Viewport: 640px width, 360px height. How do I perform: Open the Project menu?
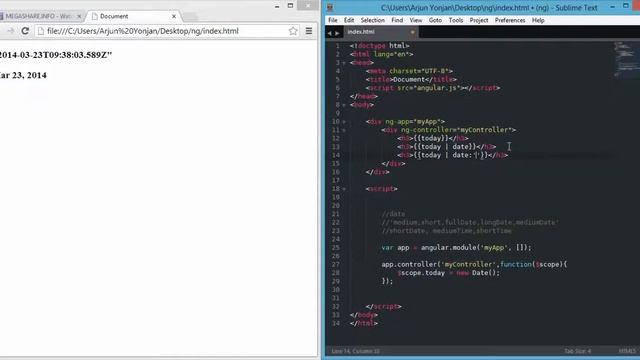[x=479, y=20]
